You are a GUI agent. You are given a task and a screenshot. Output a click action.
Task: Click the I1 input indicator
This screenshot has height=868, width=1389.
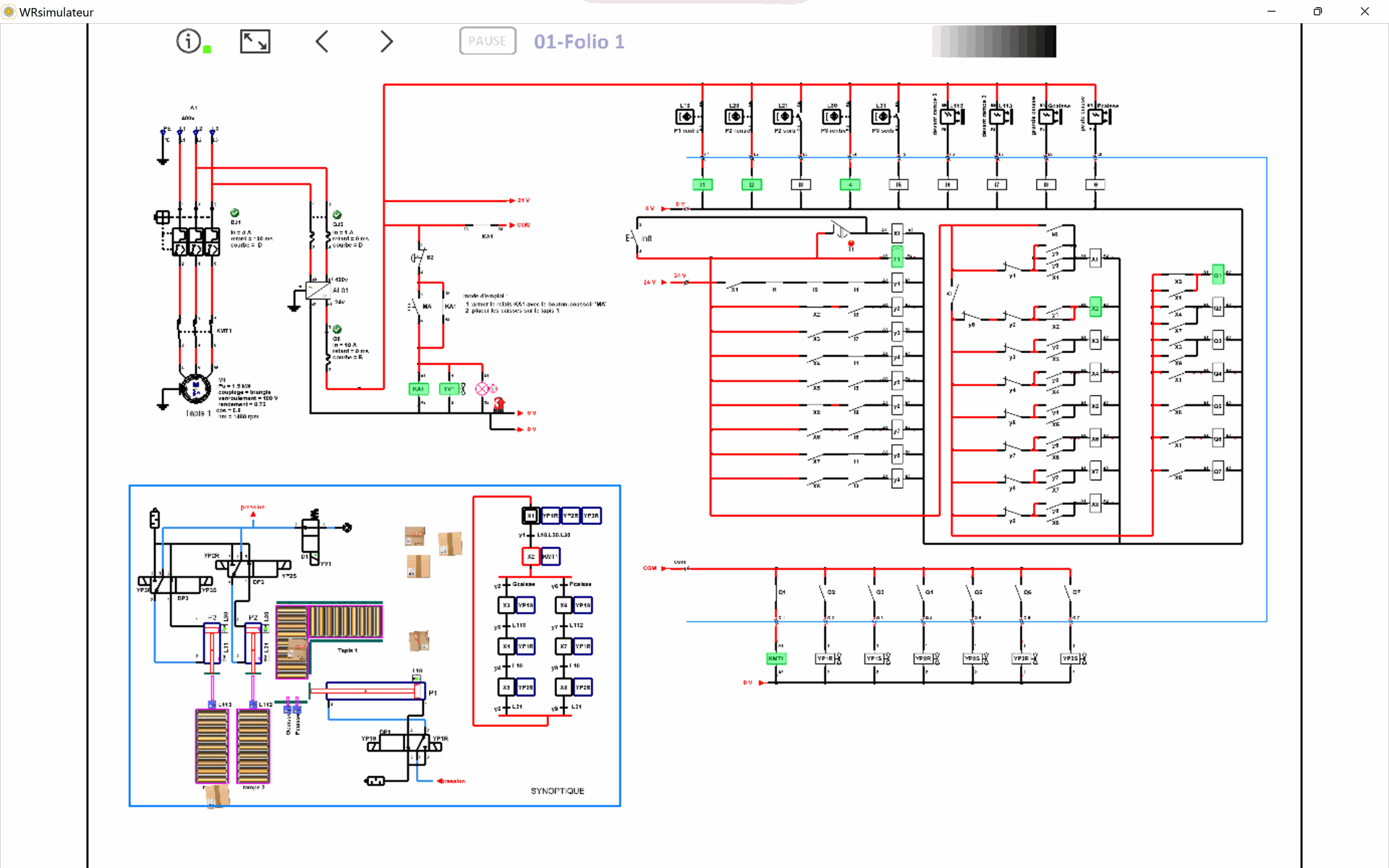click(x=702, y=185)
